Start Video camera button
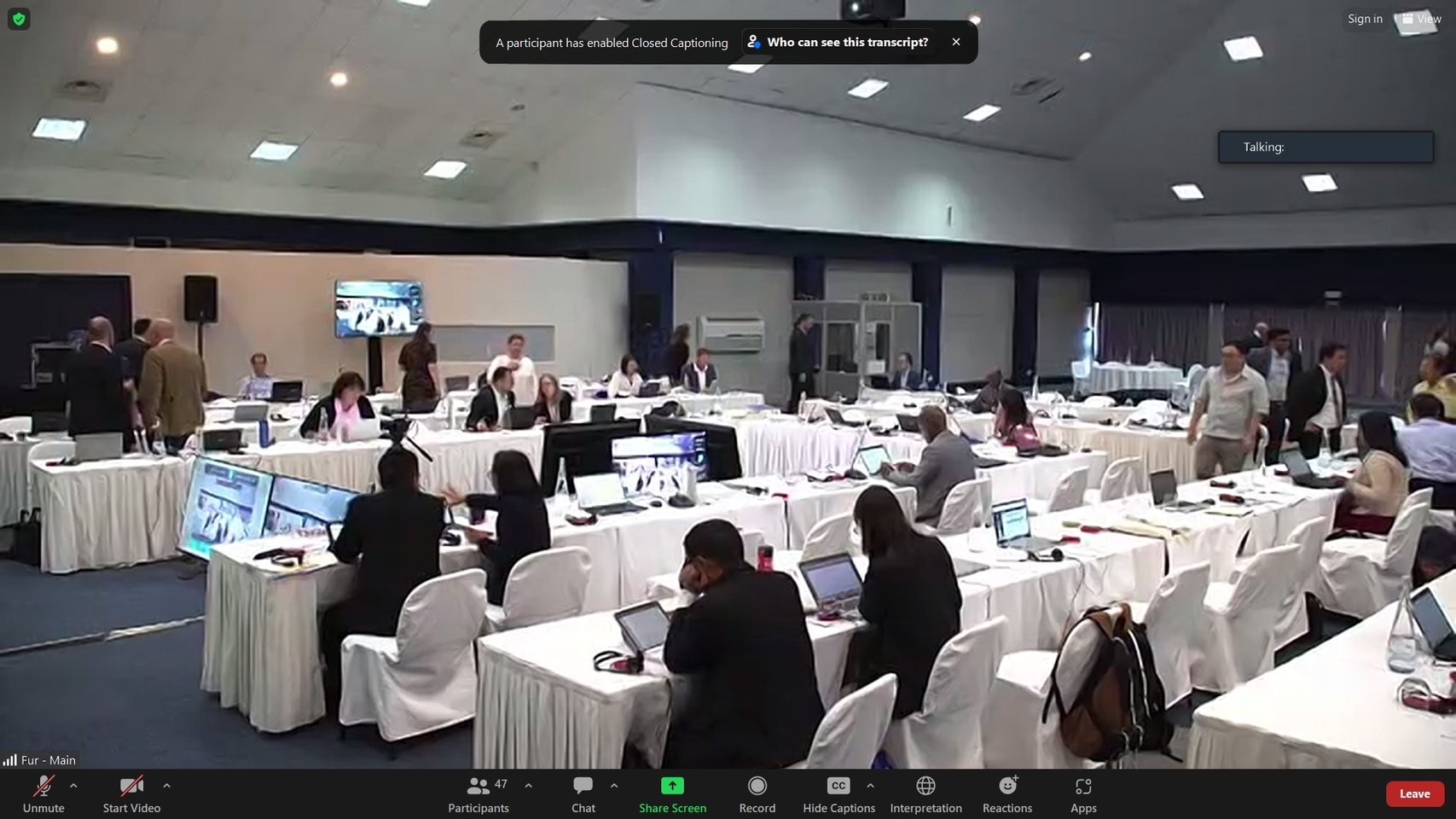This screenshot has height=819, width=1456. point(131,793)
